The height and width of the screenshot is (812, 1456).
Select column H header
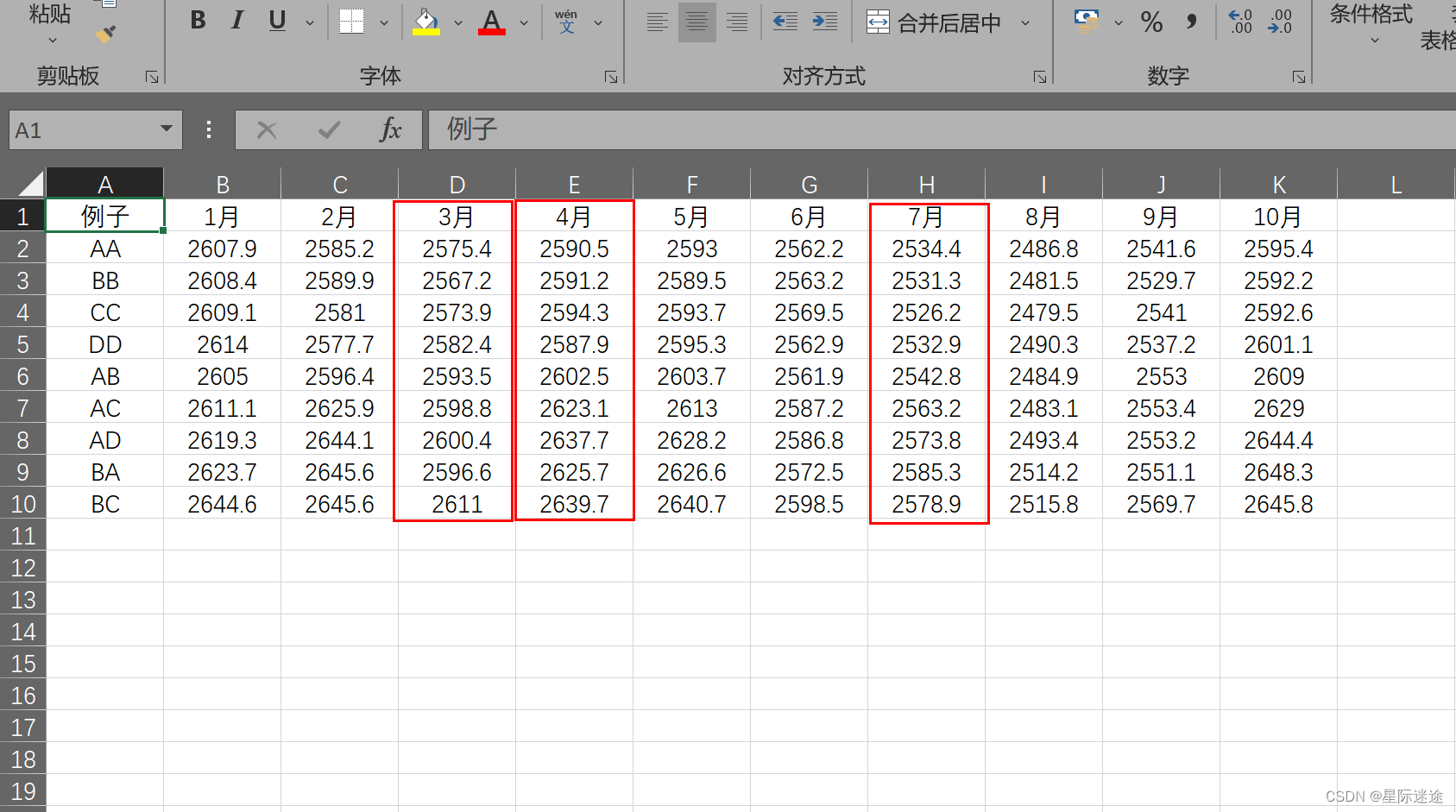pyautogui.click(x=926, y=185)
